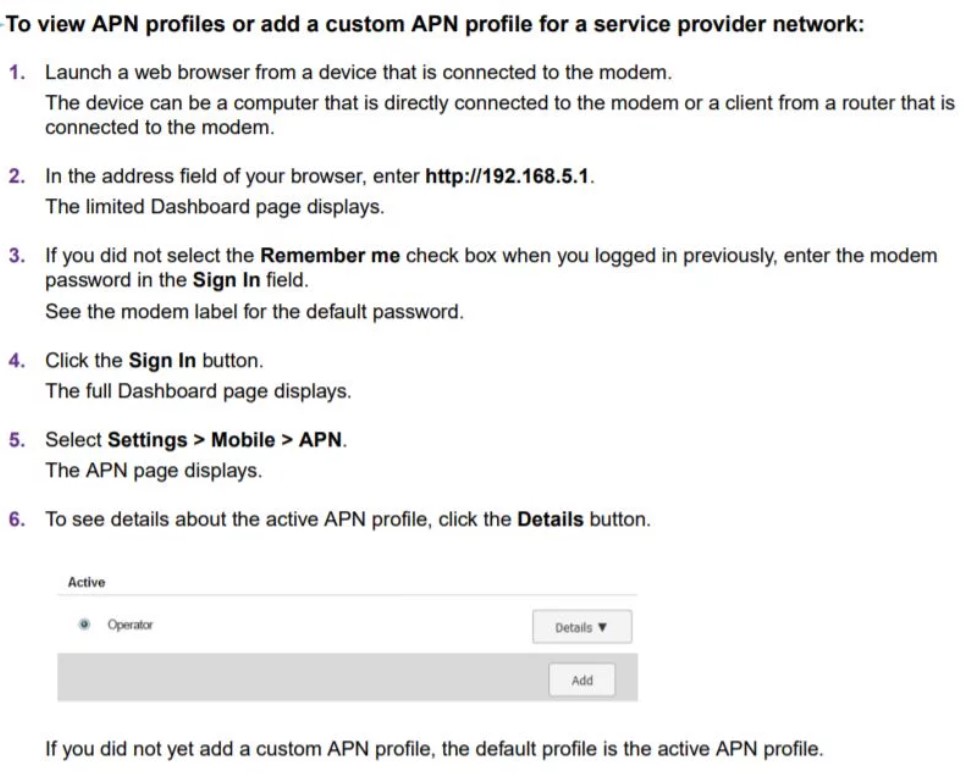Click step number 4 marker
This screenshot has height=782, width=964.
(x=17, y=360)
